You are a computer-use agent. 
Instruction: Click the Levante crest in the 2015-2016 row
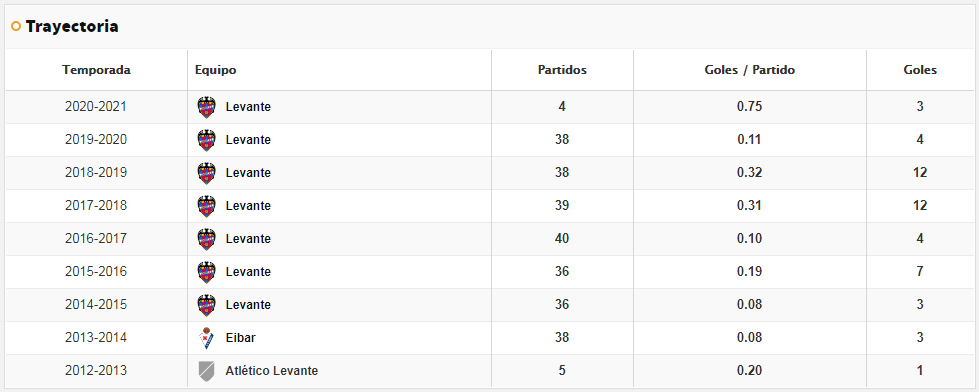point(206,272)
